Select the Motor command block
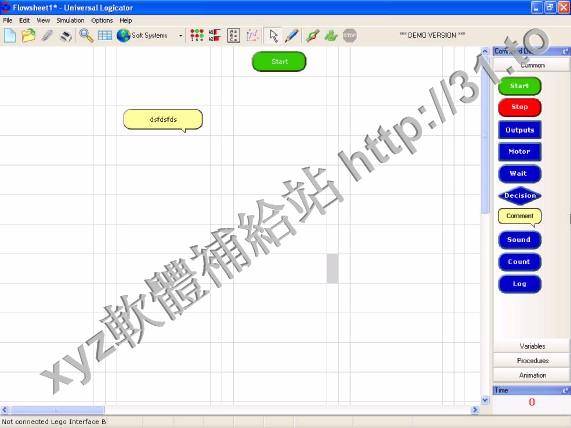Viewport: 571px width, 428px height. [520, 152]
